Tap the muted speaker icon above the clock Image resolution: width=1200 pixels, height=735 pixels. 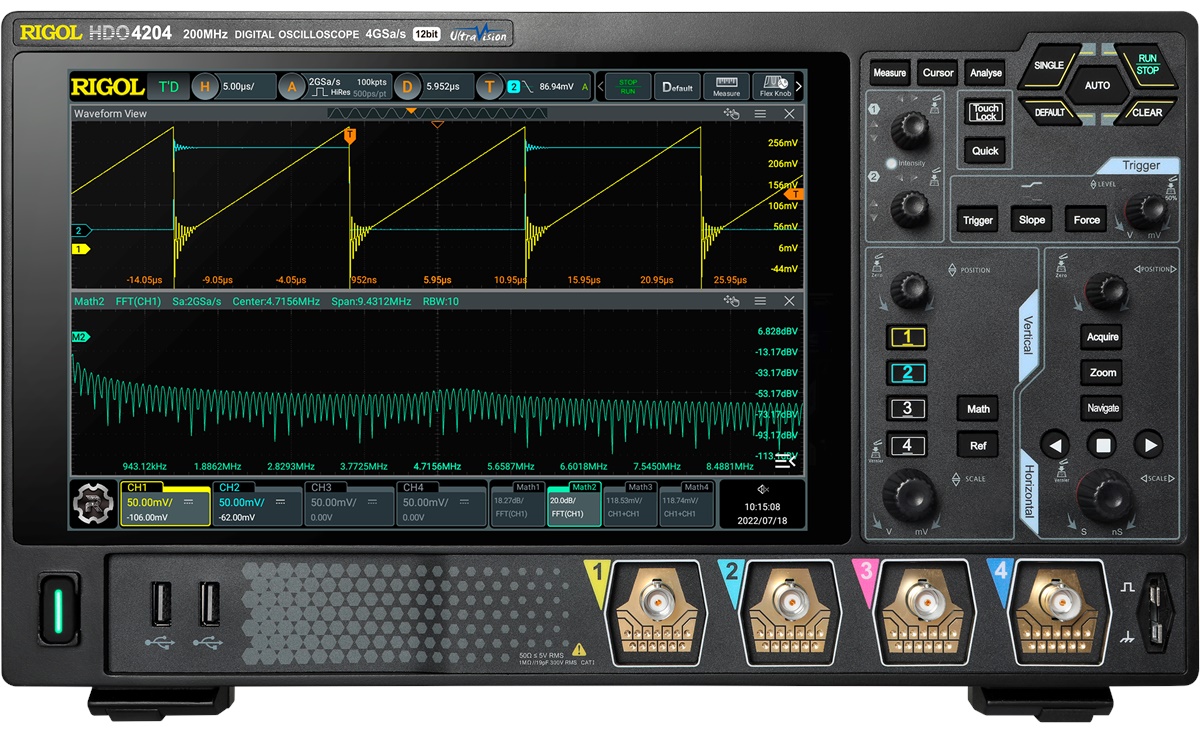(763, 489)
